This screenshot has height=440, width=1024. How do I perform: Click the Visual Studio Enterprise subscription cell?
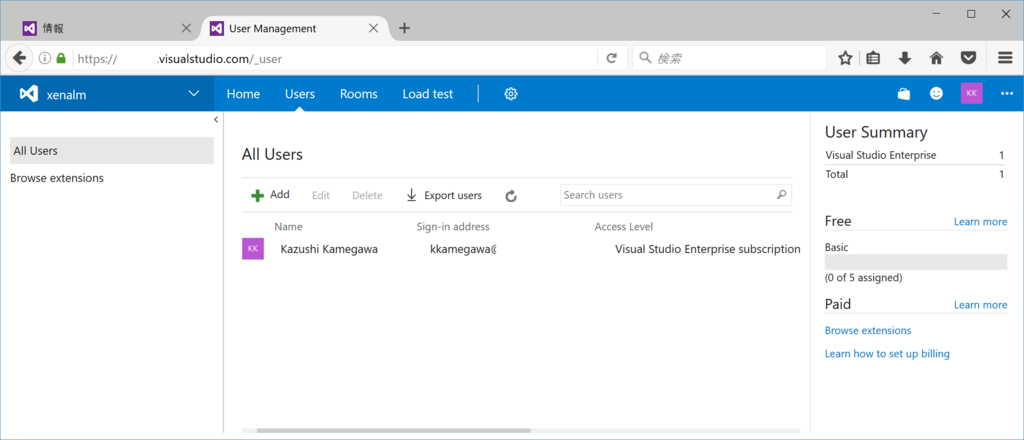707,249
